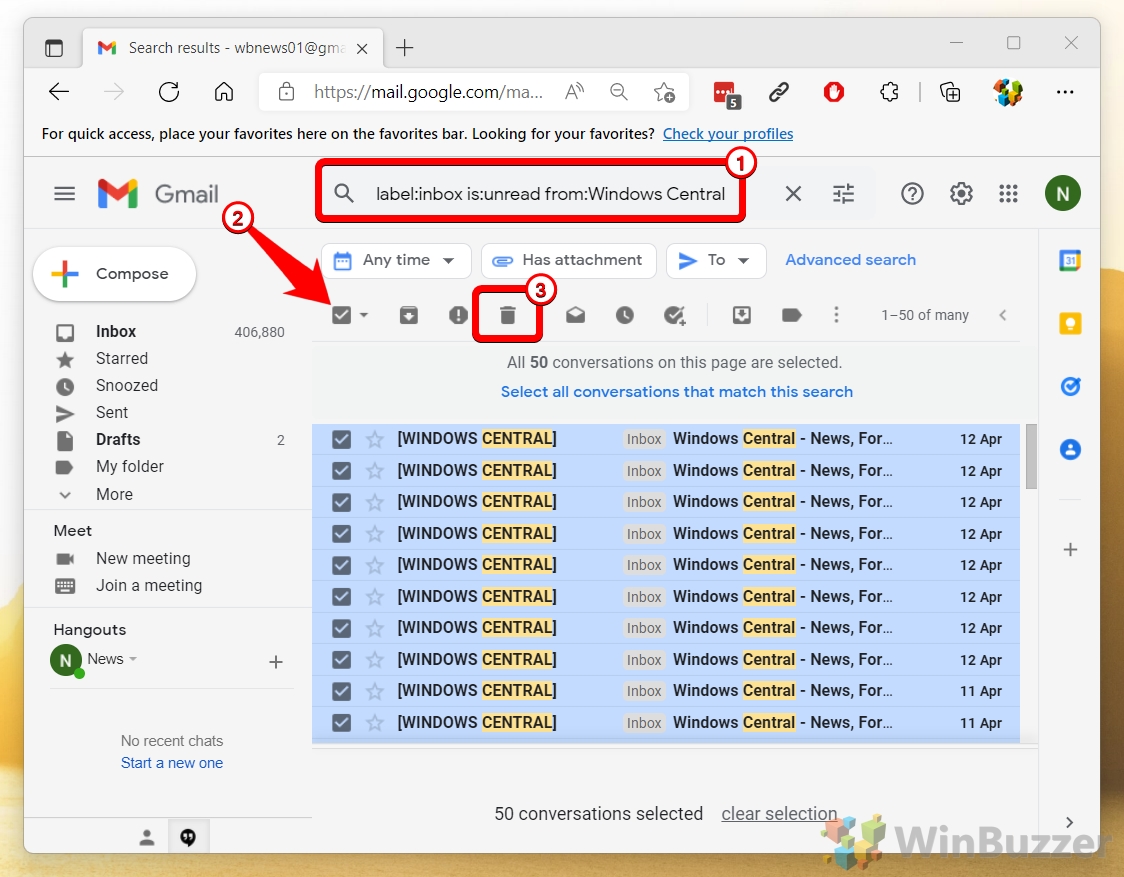Viewport: 1124px width, 877px height.
Task: Open the Advanced search options
Action: (850, 260)
